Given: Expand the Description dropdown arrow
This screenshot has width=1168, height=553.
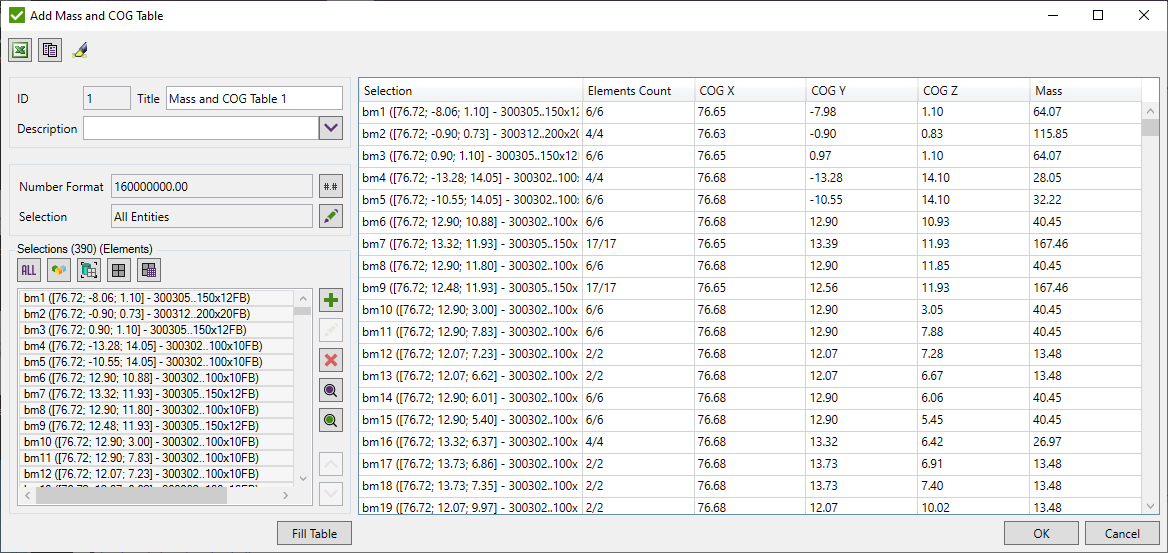Looking at the screenshot, I should (x=331, y=128).
